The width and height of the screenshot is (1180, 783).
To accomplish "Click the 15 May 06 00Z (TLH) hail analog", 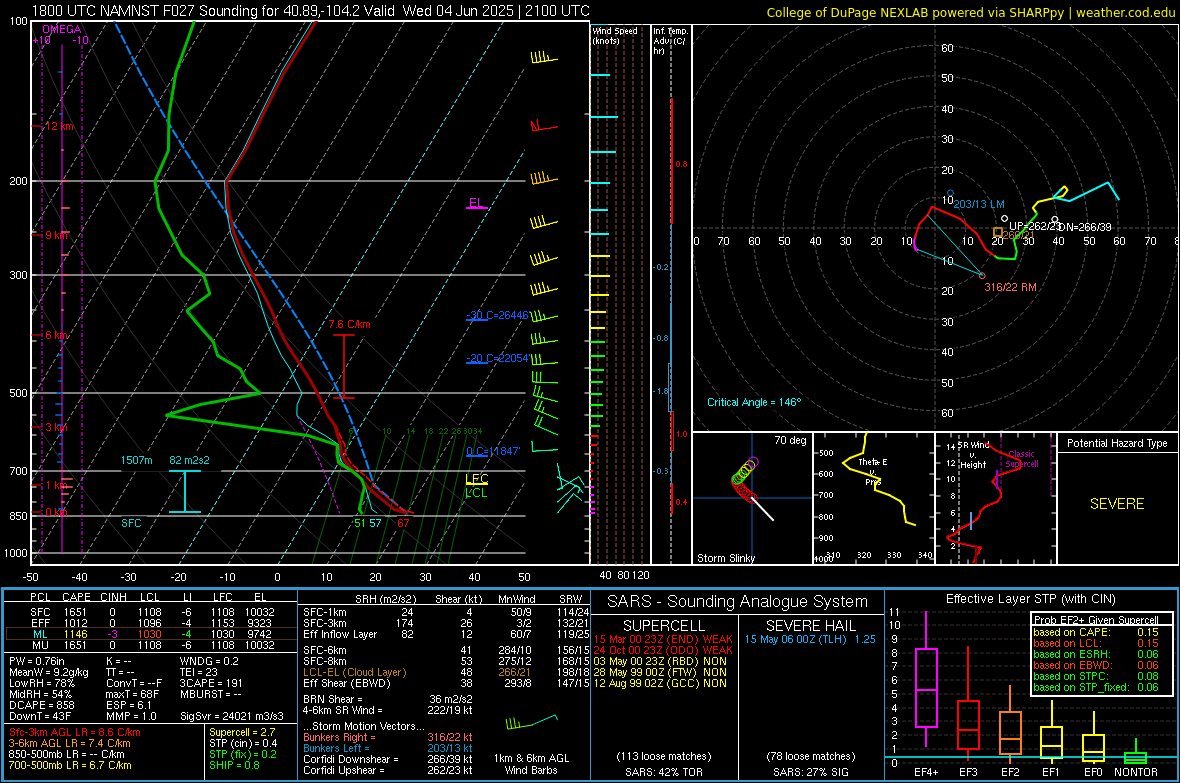I will click(810, 639).
